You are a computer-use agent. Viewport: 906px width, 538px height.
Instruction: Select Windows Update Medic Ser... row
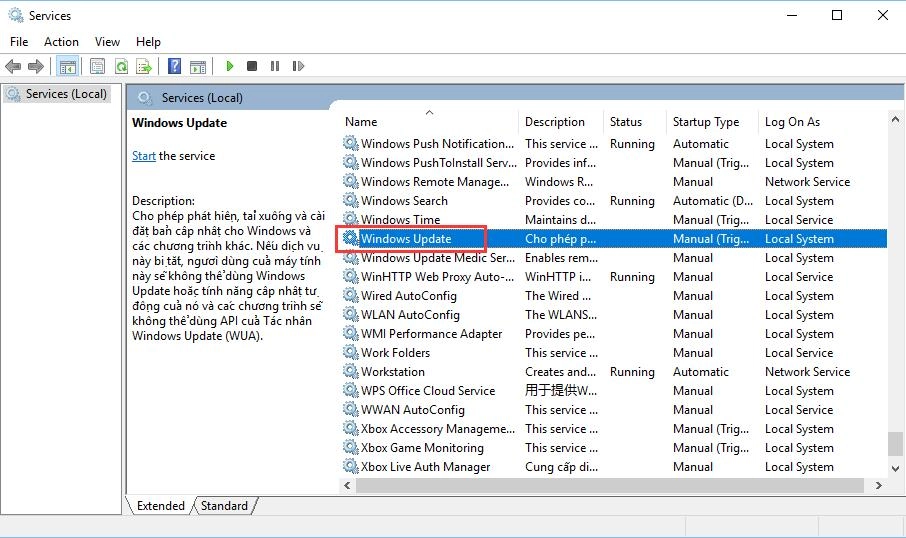tap(613, 258)
